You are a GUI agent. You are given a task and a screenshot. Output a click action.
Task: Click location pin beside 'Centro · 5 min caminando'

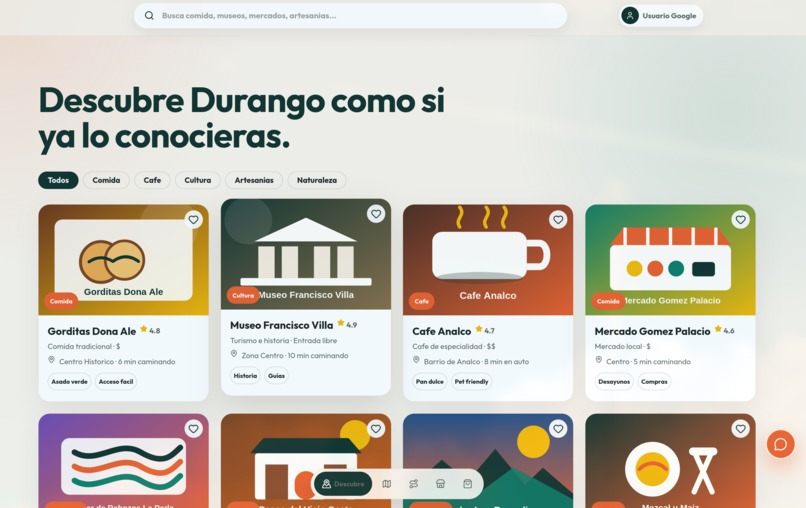pos(598,360)
